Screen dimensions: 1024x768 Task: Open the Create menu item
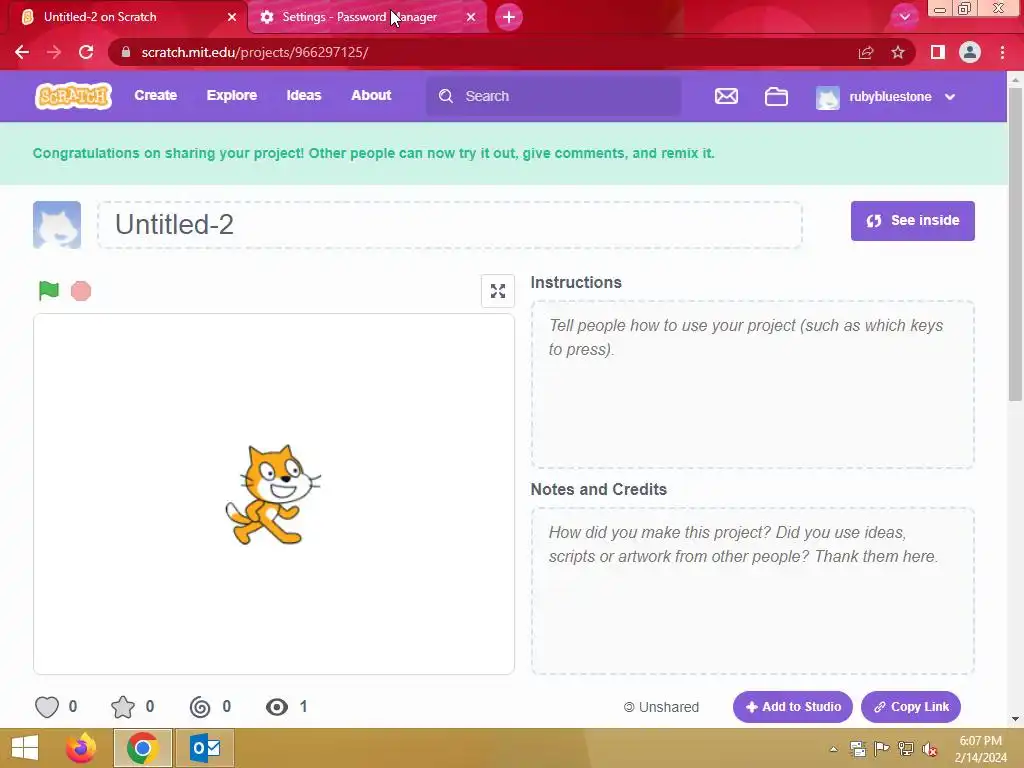click(x=155, y=95)
